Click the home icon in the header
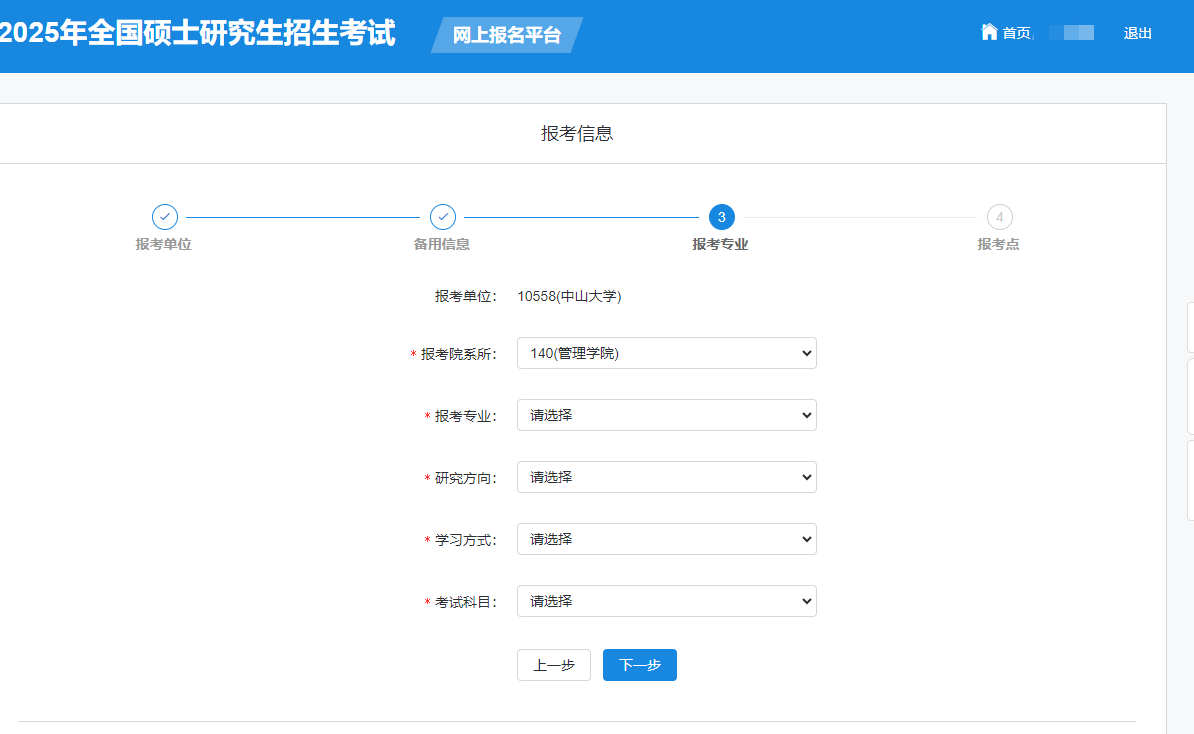Screen dimensions: 1194x734 [x=989, y=32]
